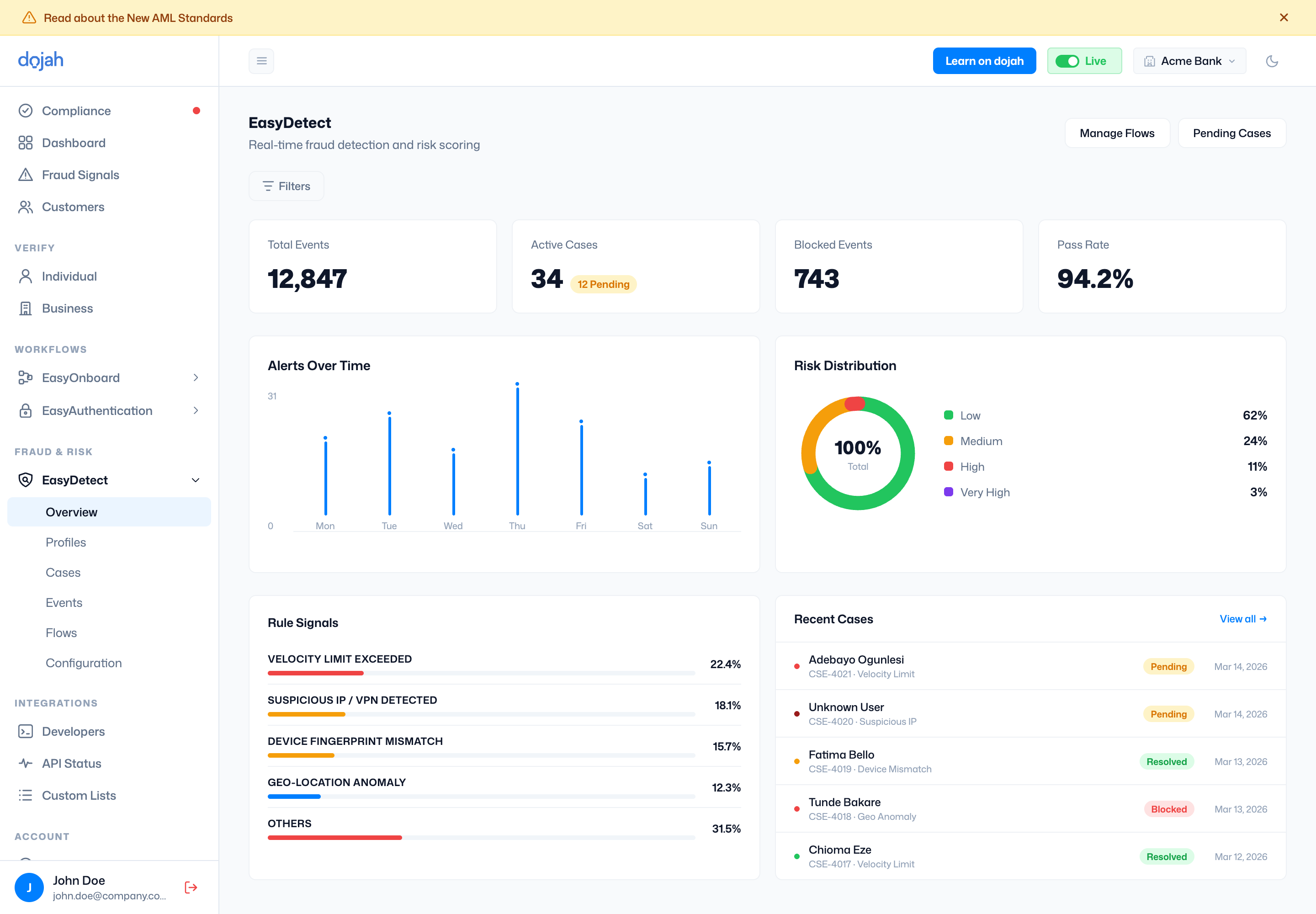The width and height of the screenshot is (1316, 914).
Task: Click the Custom Lists list icon
Action: coord(25,796)
